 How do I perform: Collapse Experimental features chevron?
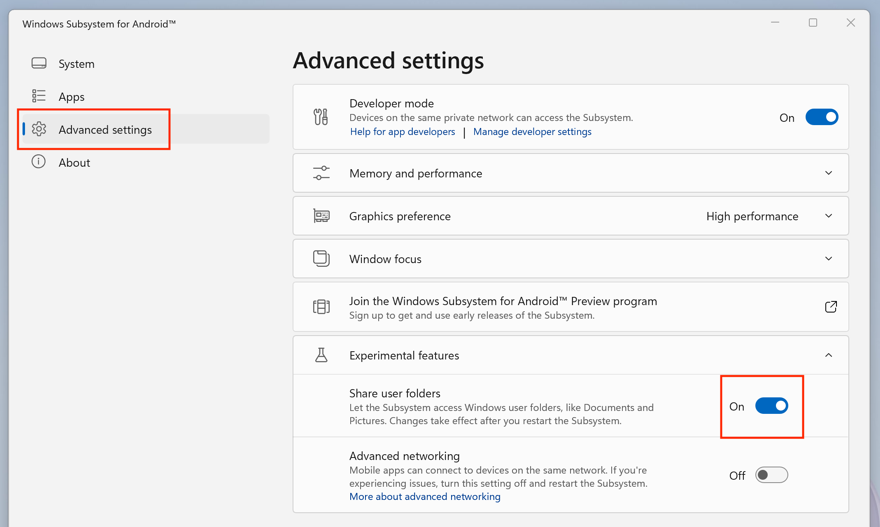[828, 355]
